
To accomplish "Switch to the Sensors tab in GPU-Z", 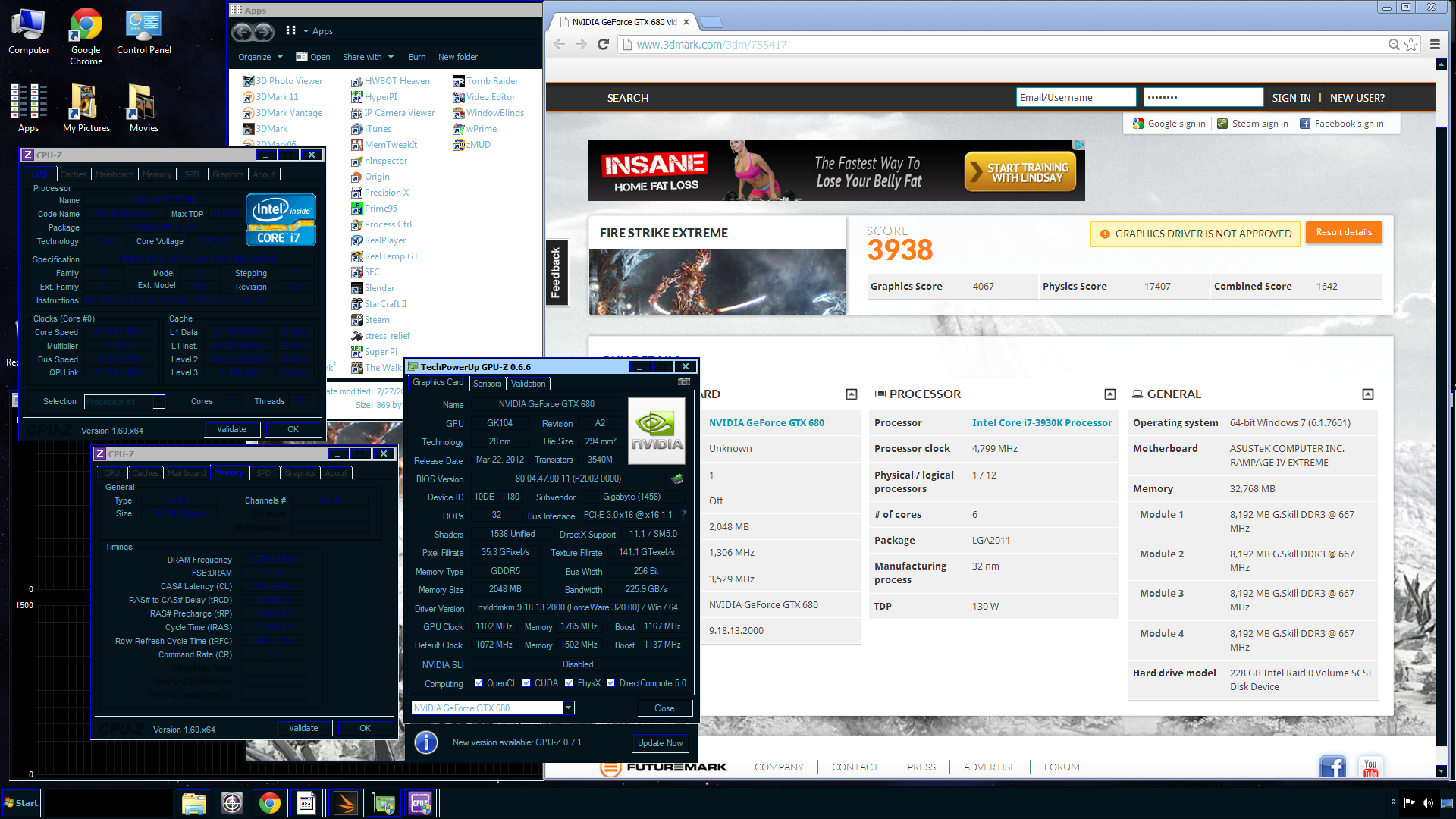I will click(x=487, y=384).
